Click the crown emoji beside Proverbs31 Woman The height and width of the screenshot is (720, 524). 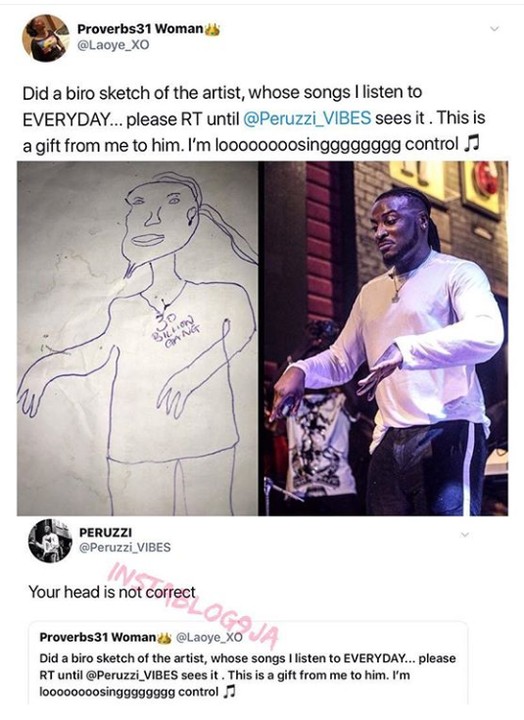[x=212, y=29]
